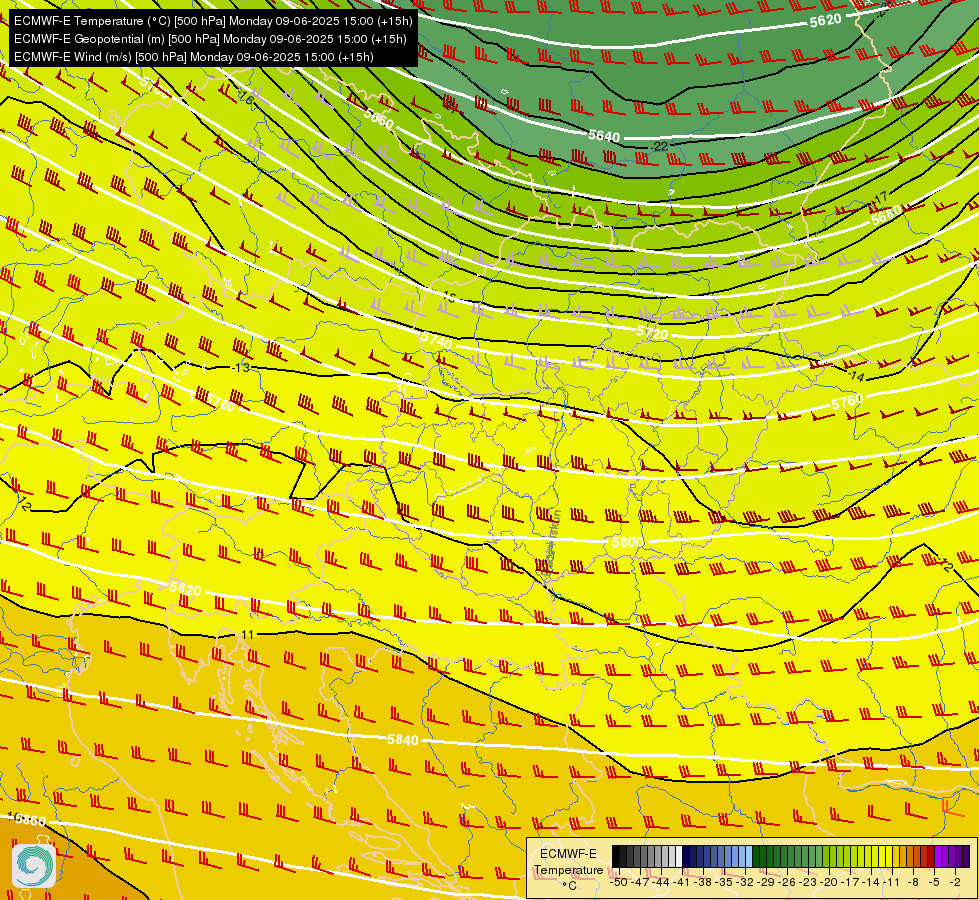Click the -8 value in the legend
This screenshot has width=979, height=900.
pyautogui.click(x=913, y=882)
